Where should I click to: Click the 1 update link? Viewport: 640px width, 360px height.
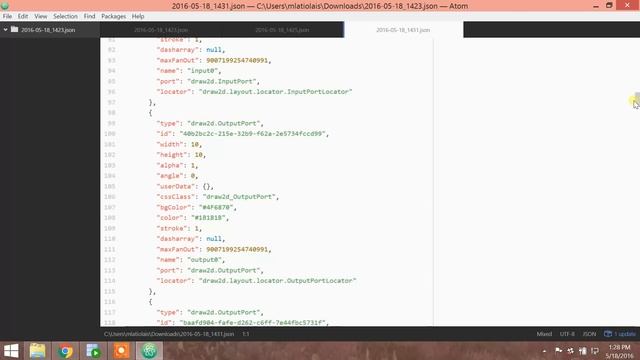(x=625, y=334)
